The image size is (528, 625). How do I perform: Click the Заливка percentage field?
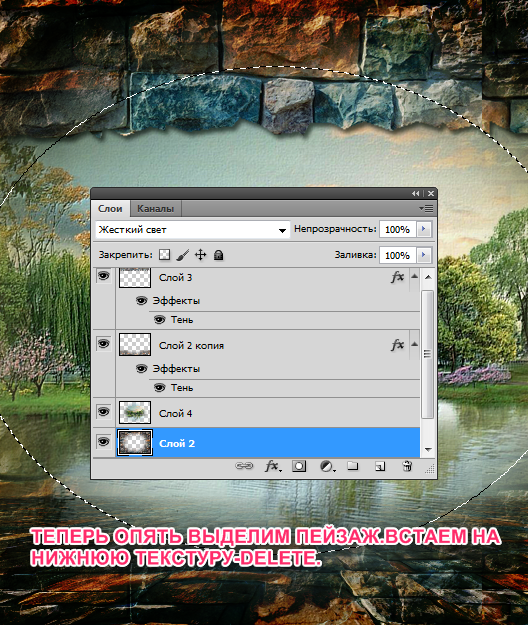(x=398, y=255)
